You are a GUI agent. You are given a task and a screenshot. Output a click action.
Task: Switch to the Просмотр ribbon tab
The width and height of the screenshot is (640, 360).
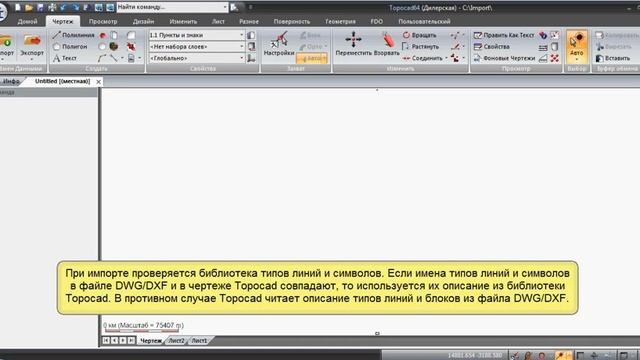point(103,21)
